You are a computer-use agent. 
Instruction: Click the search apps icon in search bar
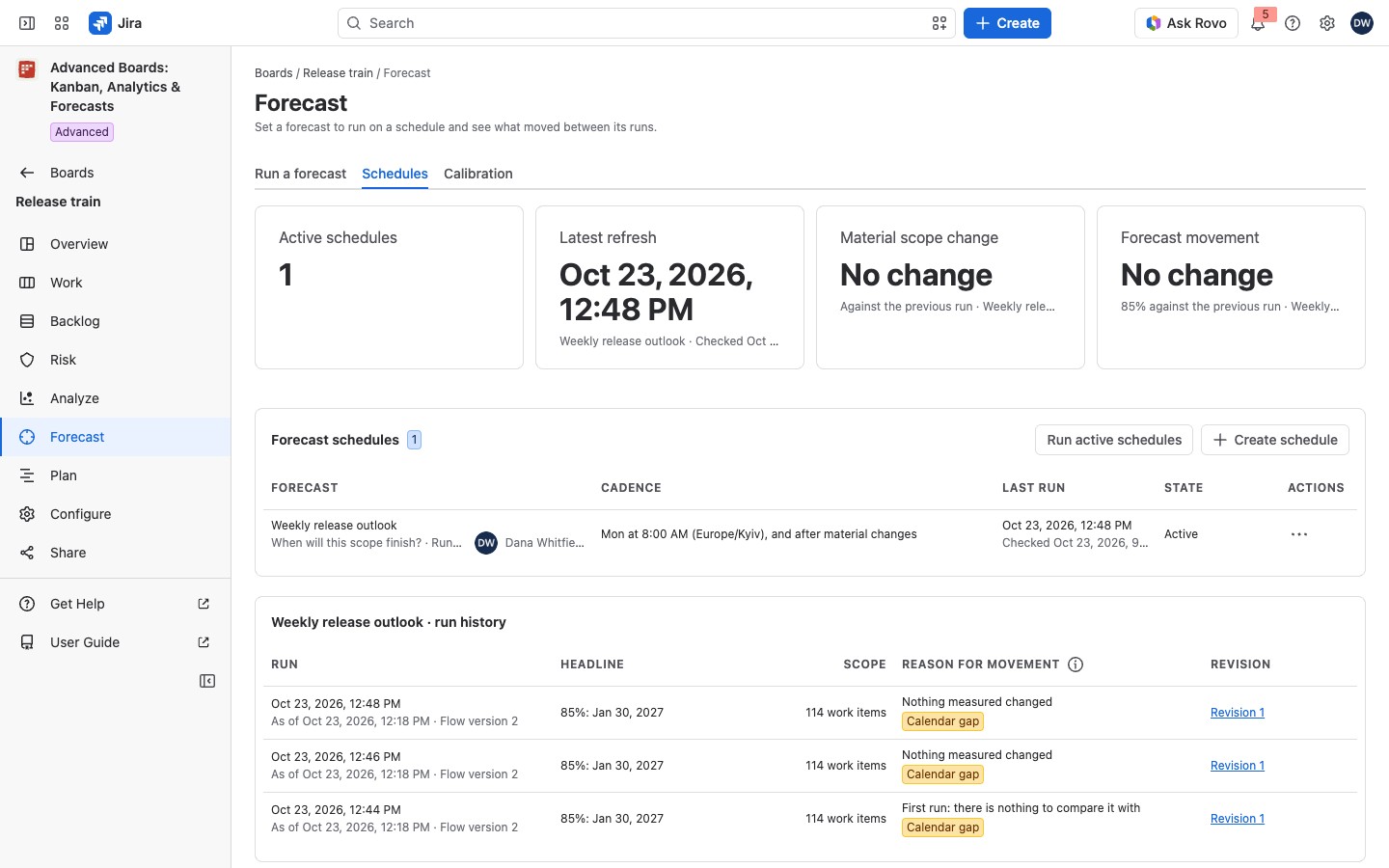coord(940,23)
